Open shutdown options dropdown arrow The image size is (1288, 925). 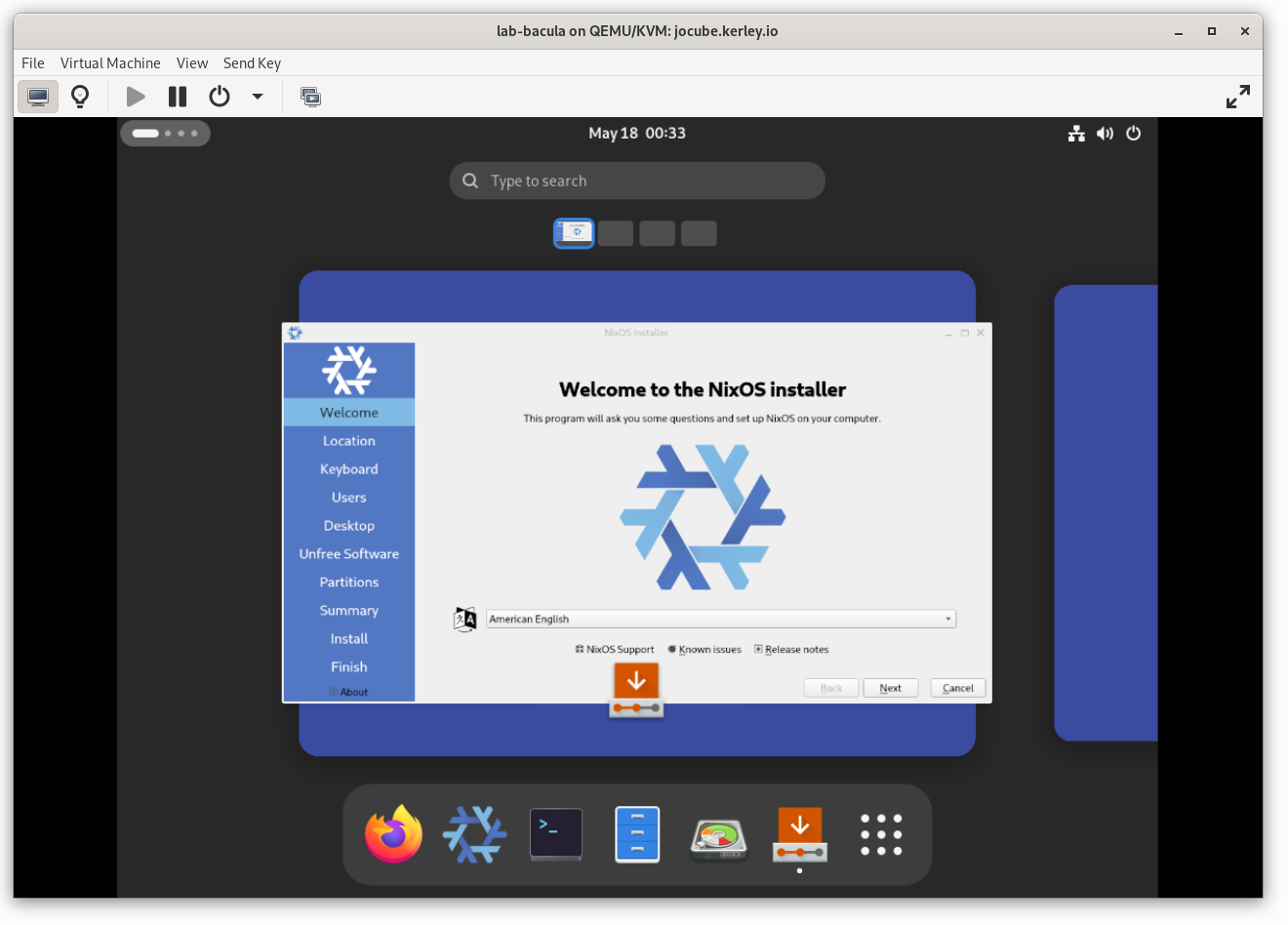point(258,97)
